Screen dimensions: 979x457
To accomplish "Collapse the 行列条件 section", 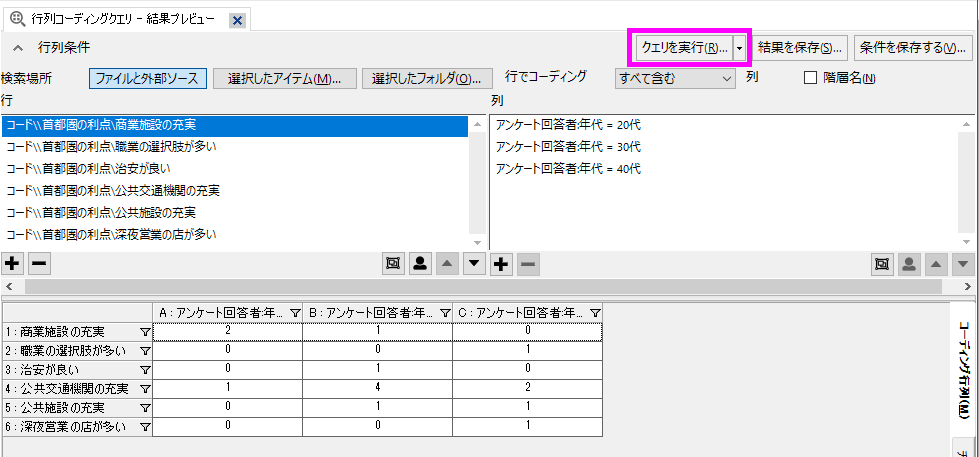I will pyautogui.click(x=18, y=47).
